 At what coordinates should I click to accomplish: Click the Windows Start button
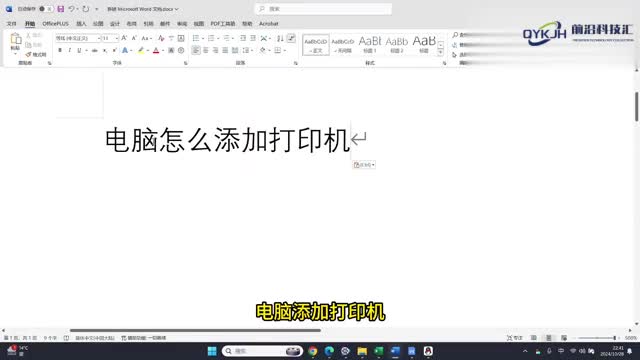(x=212, y=351)
